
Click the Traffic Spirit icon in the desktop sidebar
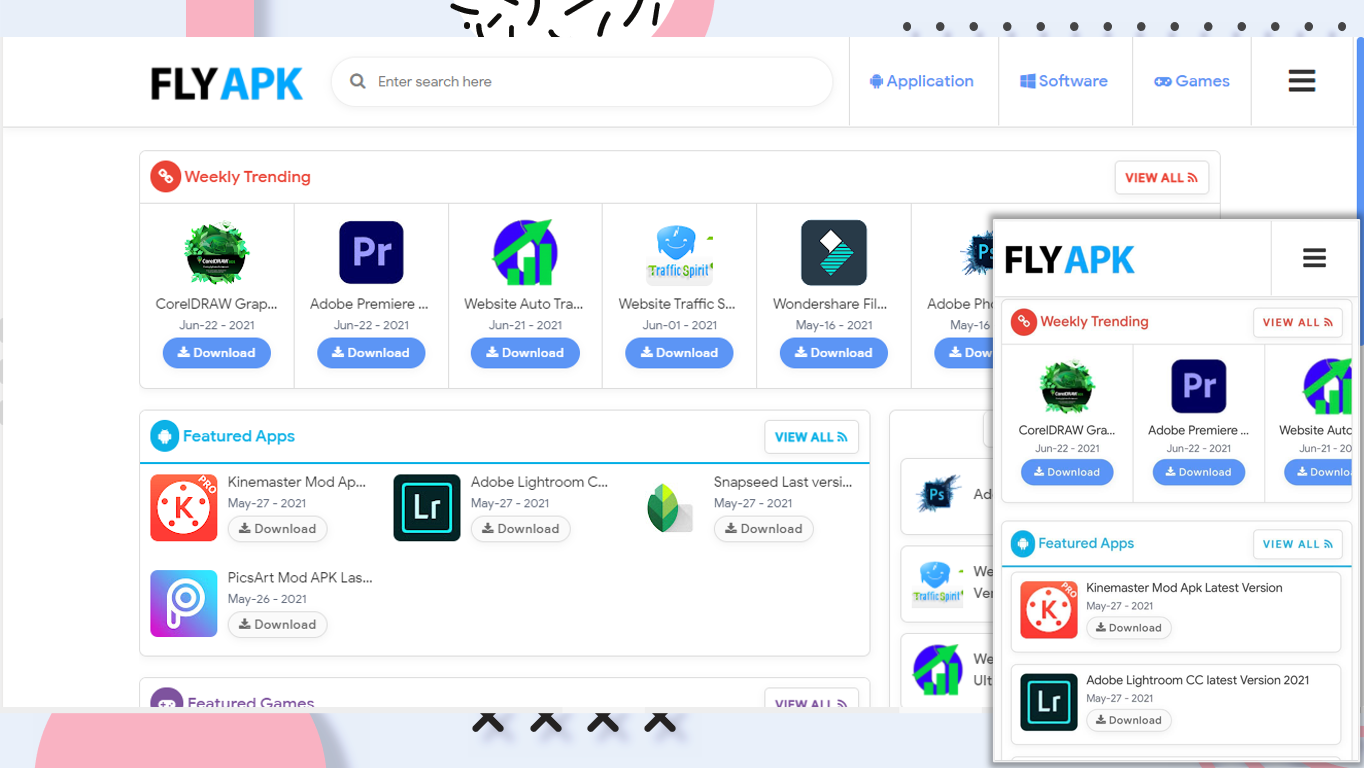(938, 583)
